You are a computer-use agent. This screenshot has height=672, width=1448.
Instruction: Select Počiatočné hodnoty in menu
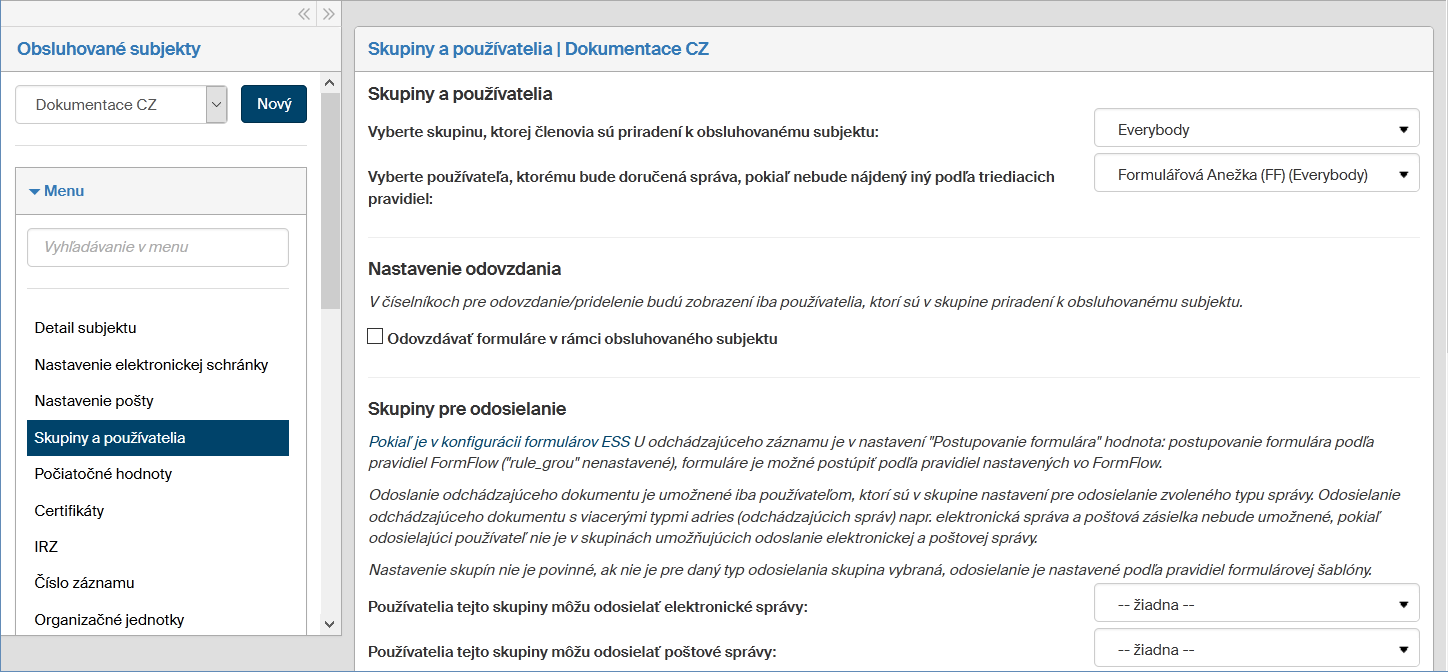tap(104, 474)
